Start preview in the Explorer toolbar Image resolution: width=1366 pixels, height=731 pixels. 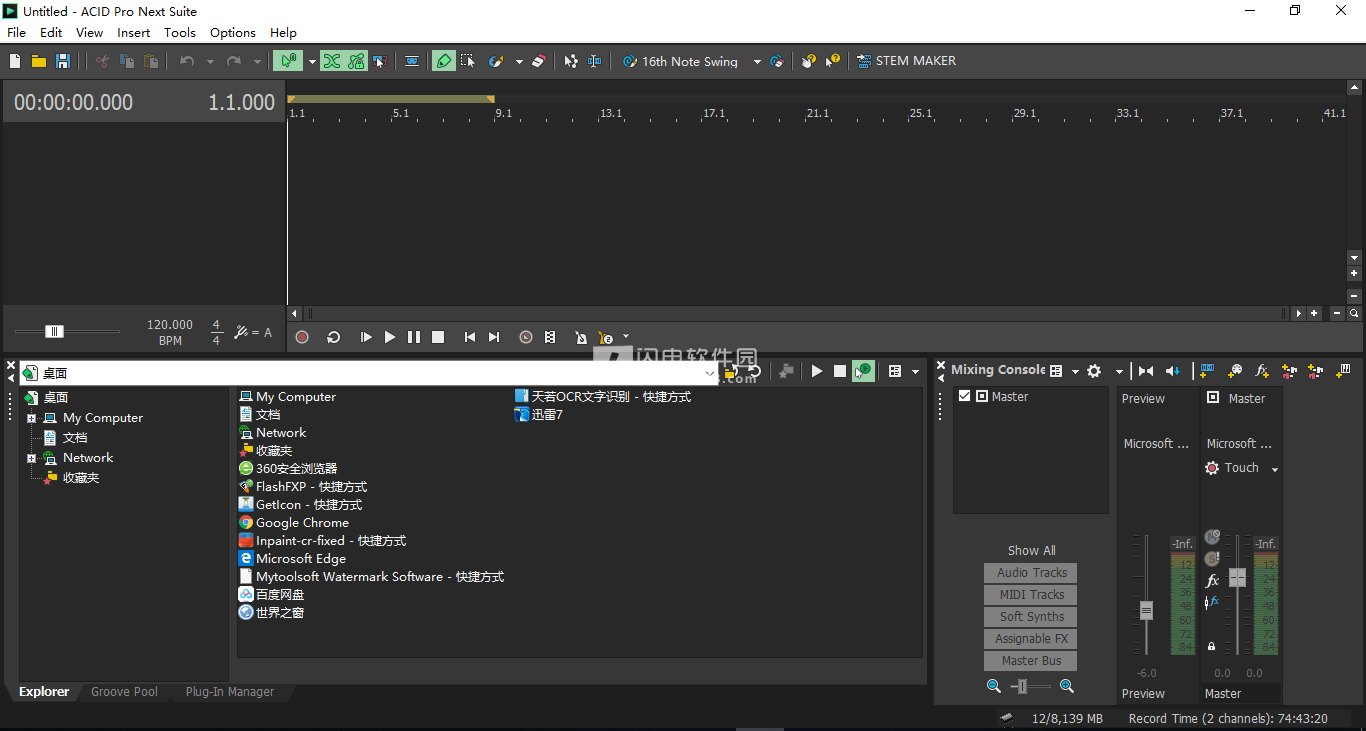[817, 371]
